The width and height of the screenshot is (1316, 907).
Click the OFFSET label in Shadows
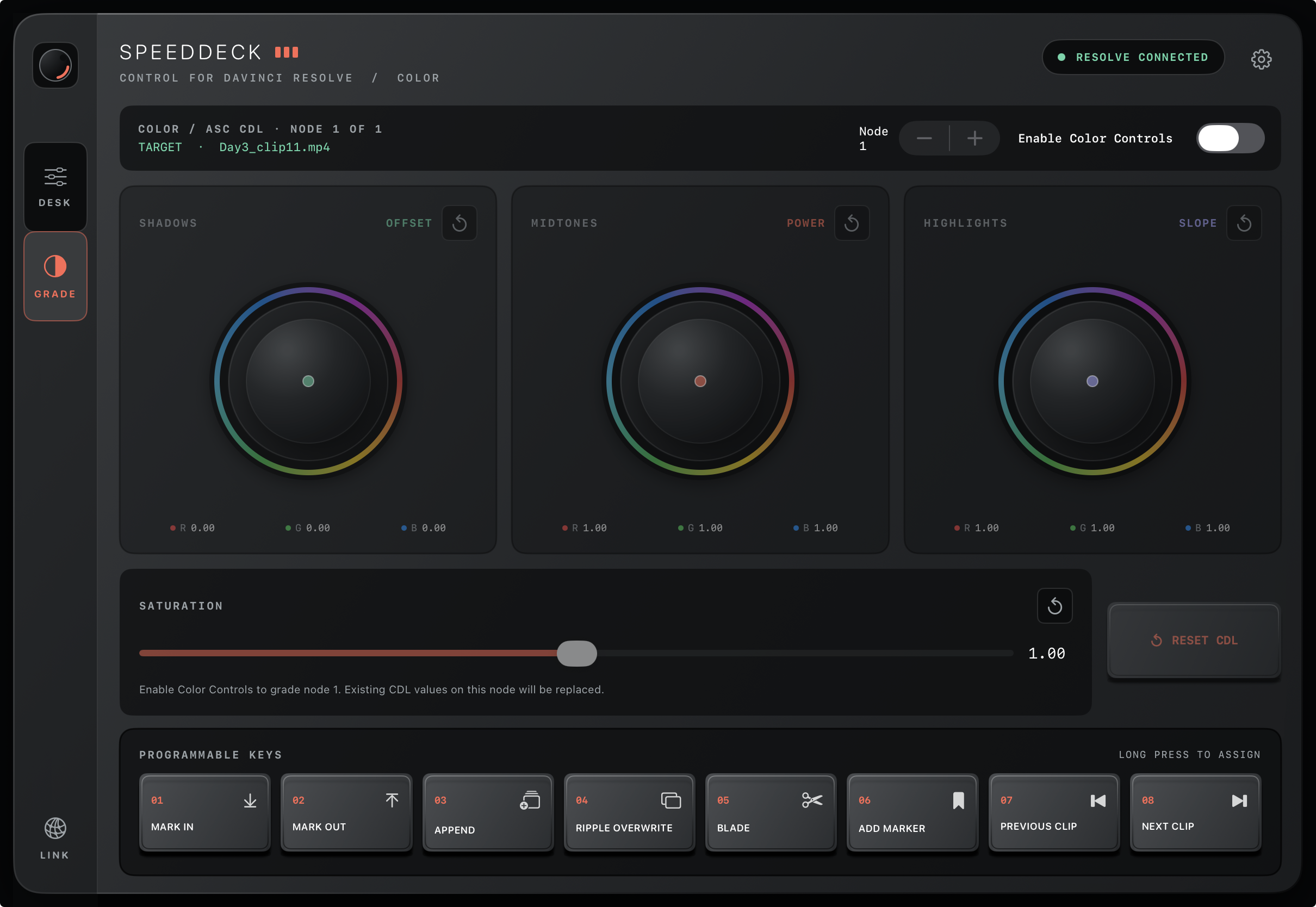(x=409, y=223)
